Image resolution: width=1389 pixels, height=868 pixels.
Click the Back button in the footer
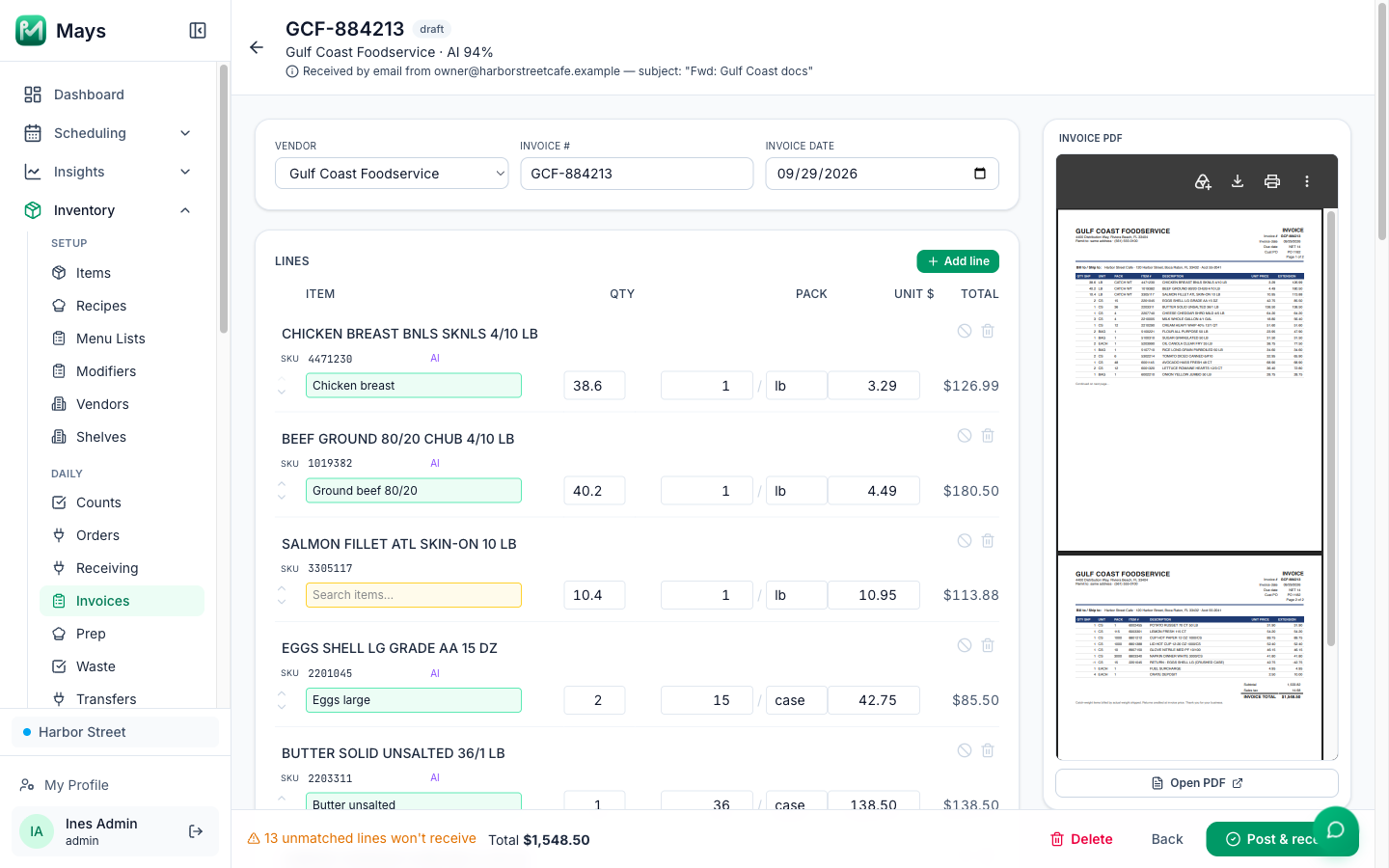point(1167,839)
